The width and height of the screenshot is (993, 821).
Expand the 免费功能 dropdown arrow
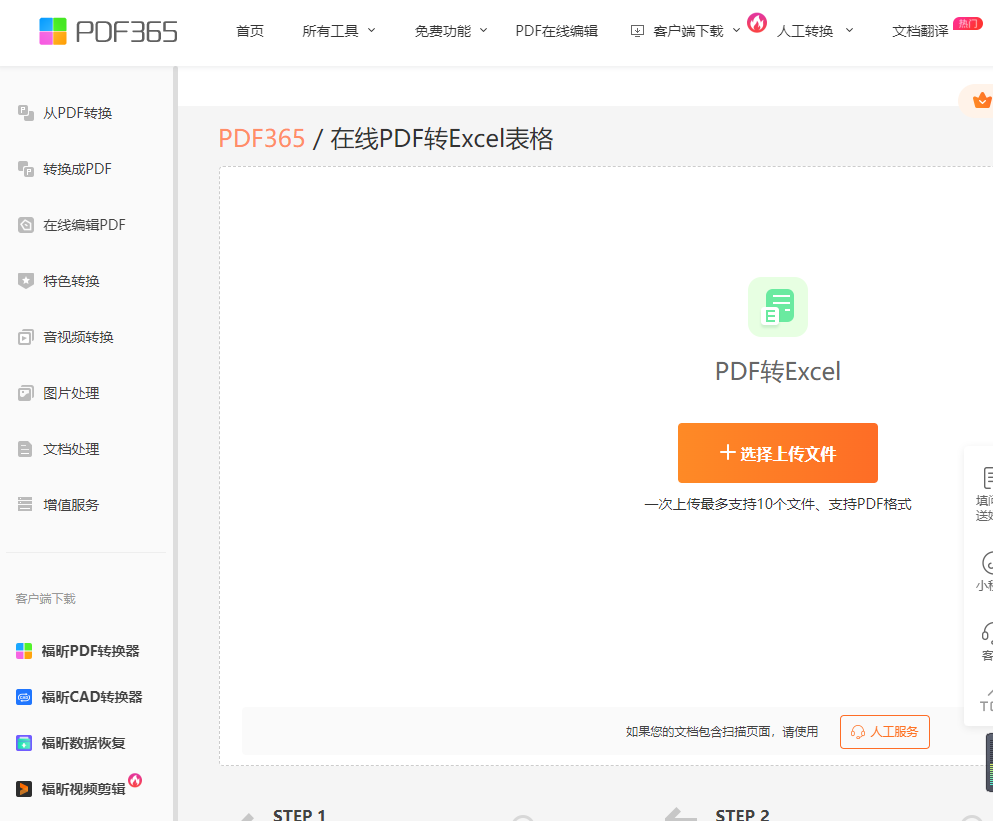click(x=484, y=30)
